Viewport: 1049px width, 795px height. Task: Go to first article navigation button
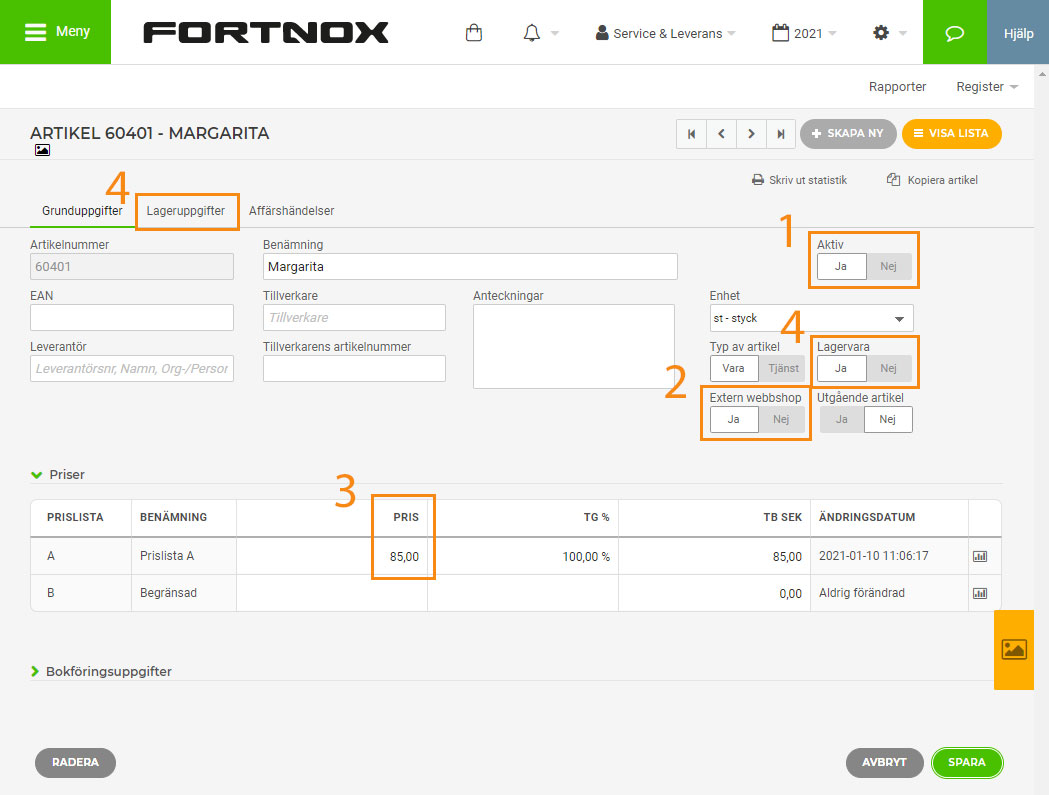point(691,134)
